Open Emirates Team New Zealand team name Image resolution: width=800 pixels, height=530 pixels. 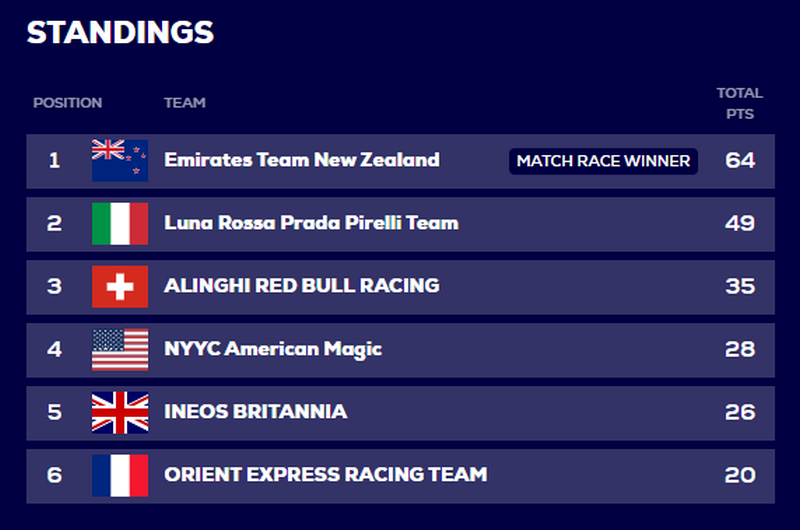(302, 160)
